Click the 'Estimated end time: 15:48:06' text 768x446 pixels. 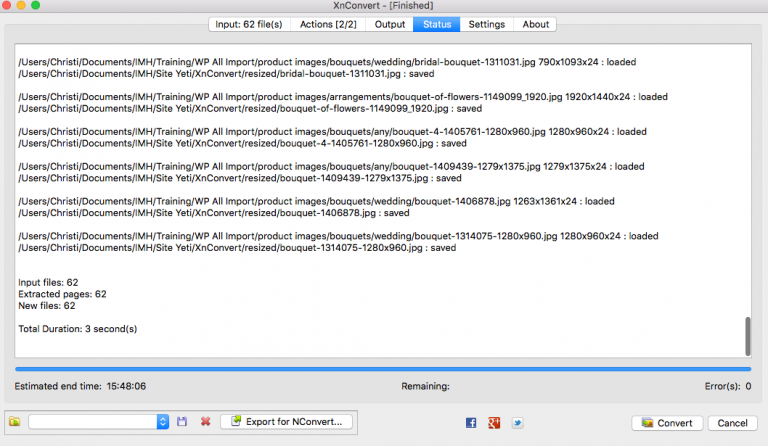pyautogui.click(x=80, y=386)
